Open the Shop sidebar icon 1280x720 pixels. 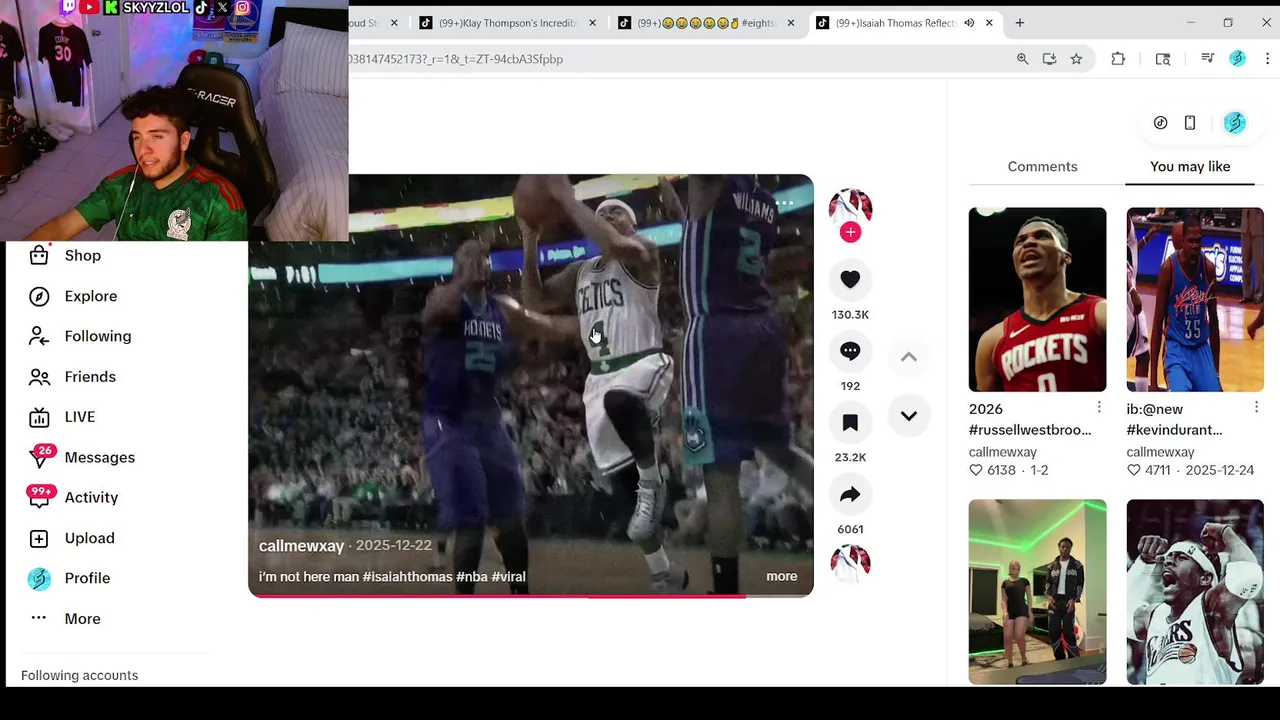click(38, 256)
